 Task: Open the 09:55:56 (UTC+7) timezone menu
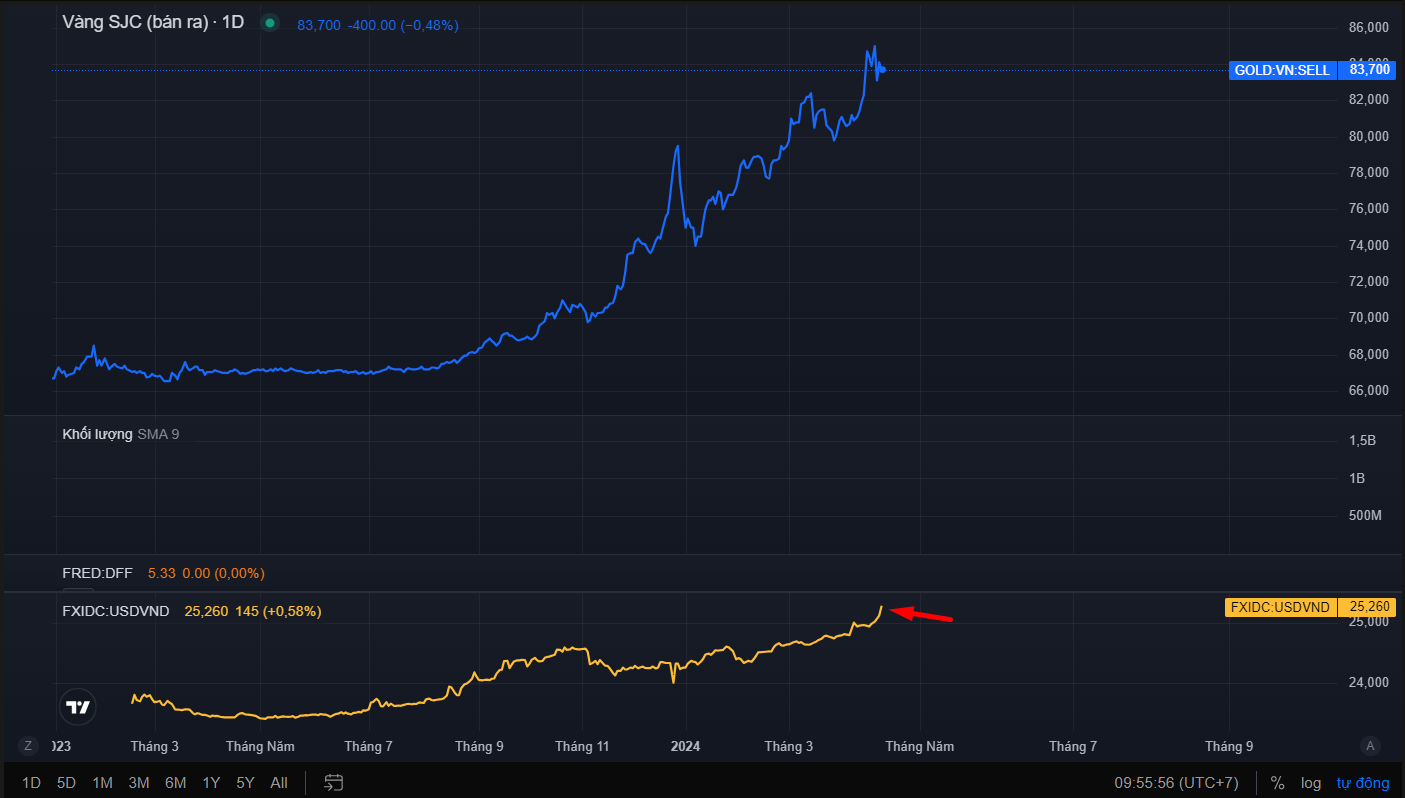(1176, 783)
